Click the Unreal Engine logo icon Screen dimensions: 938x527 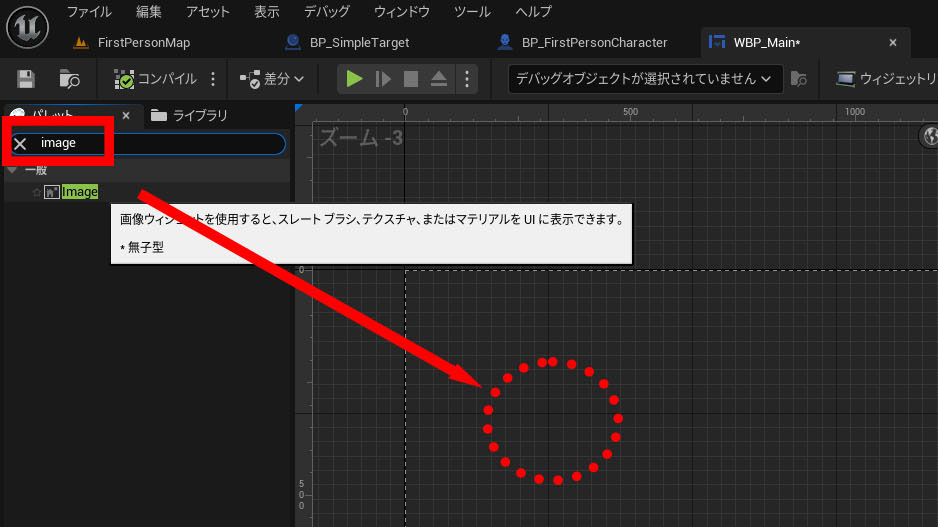[x=27, y=26]
